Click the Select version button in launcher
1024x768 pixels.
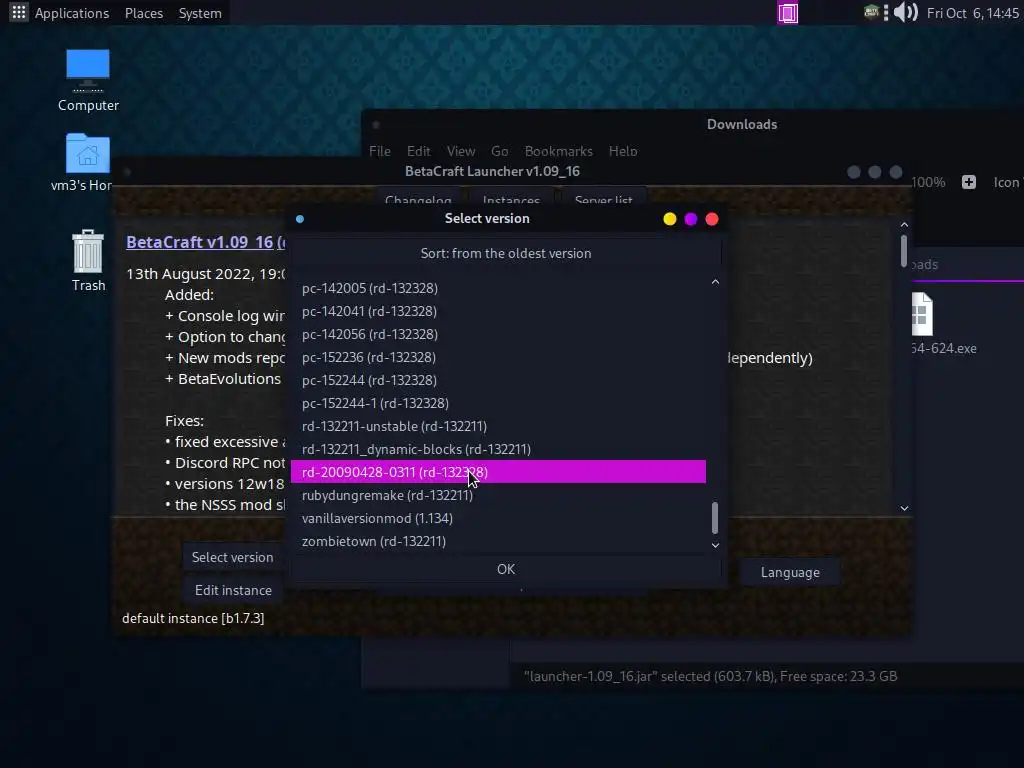click(232, 557)
